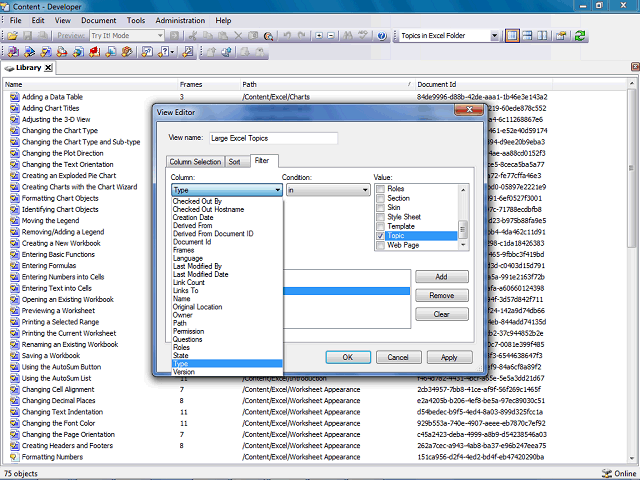640x480 pixels.
Task: Click the new topic icon in second toolbar
Action: [x=46, y=52]
